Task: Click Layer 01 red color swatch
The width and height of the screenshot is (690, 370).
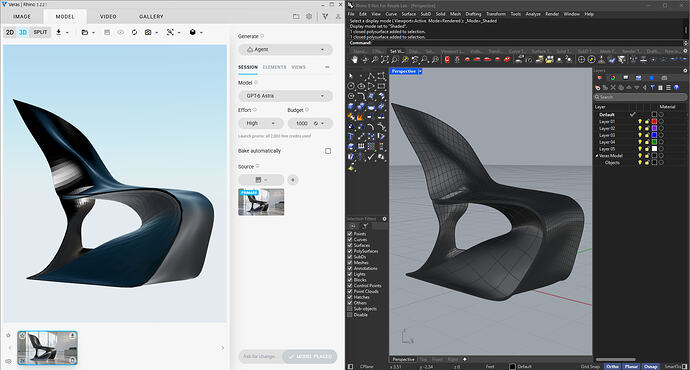Action: coord(654,121)
